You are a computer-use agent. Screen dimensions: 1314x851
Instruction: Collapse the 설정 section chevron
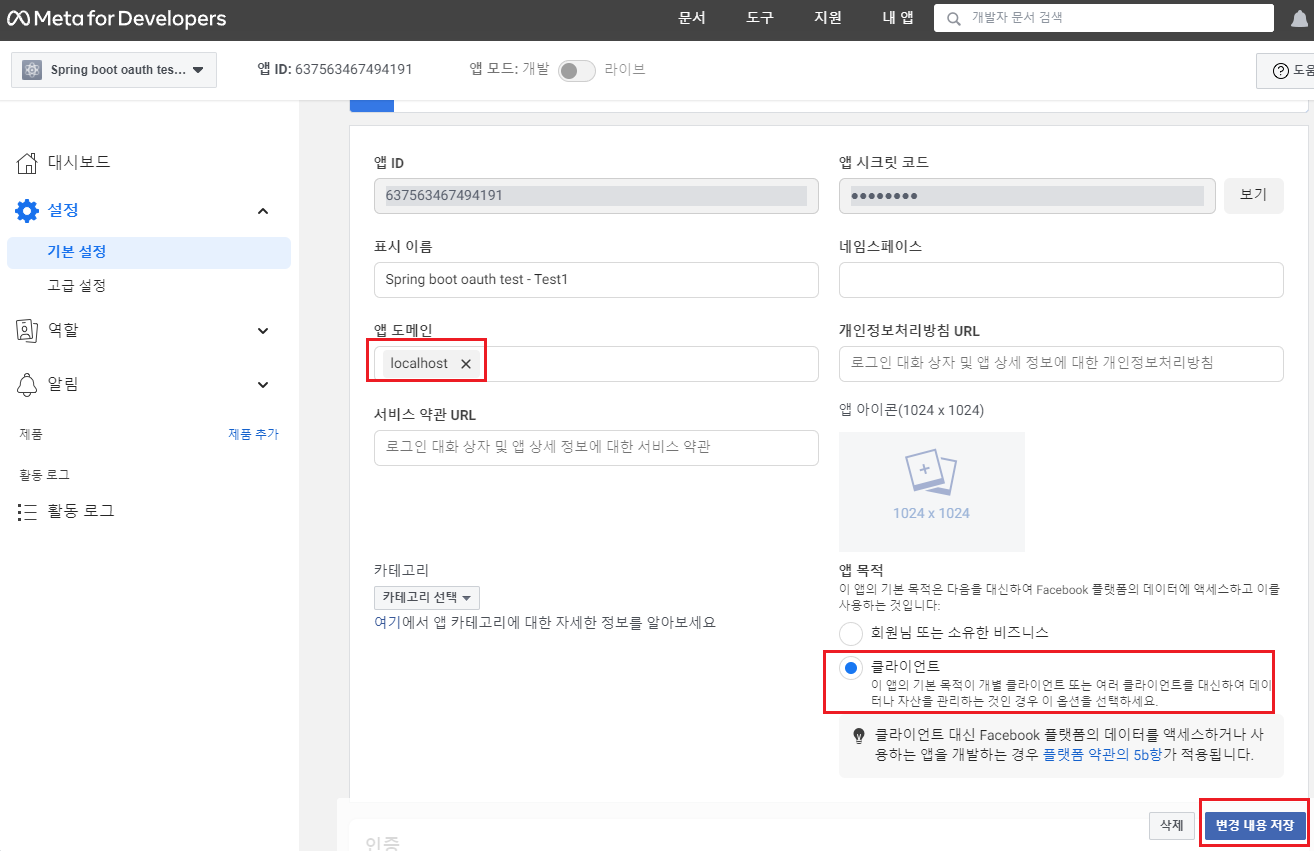point(263,211)
